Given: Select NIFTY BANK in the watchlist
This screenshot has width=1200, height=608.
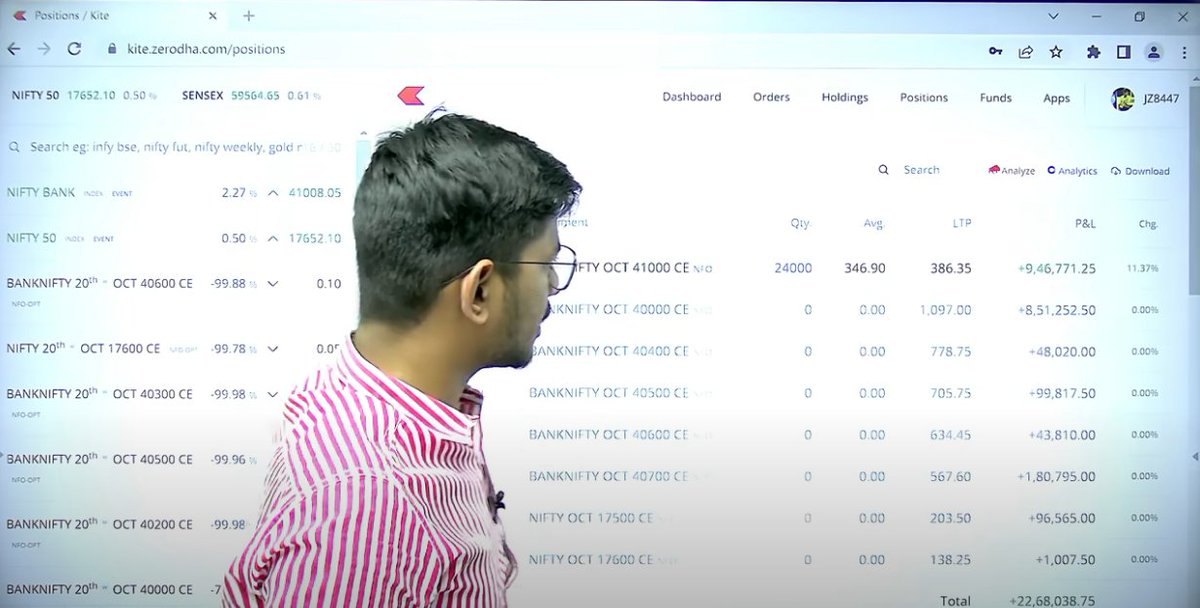Looking at the screenshot, I should [41, 192].
